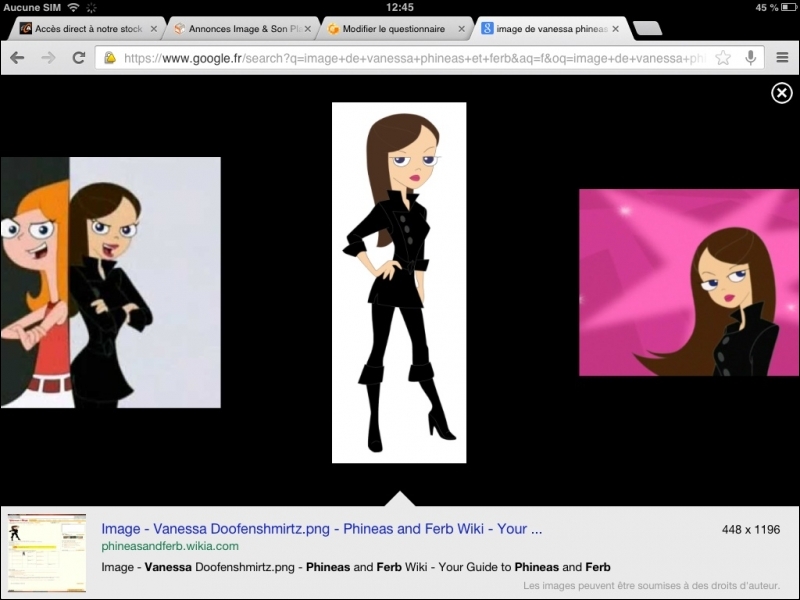The image size is (800, 600).
Task: Activate voice search microphone icon
Action: pos(751,58)
